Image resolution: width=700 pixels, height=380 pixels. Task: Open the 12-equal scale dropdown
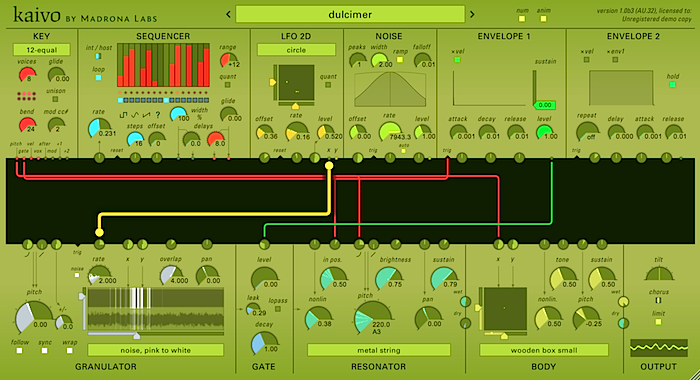(42, 50)
